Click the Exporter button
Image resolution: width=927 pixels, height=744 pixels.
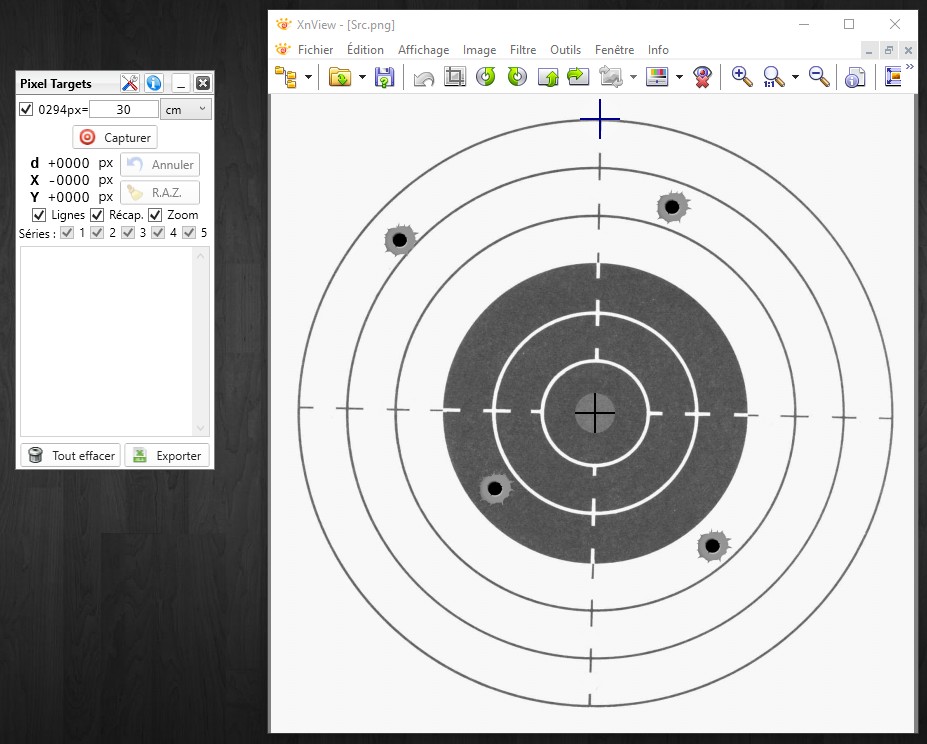point(167,455)
